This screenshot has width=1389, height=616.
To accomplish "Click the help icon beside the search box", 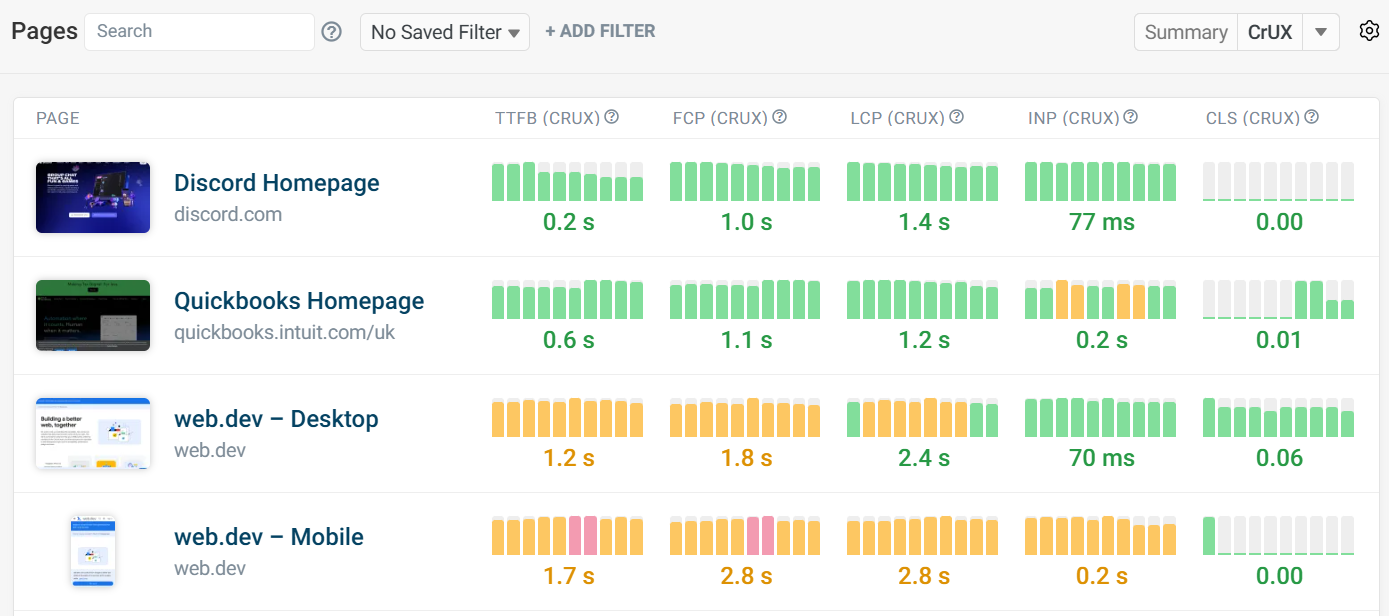I will click(x=331, y=31).
